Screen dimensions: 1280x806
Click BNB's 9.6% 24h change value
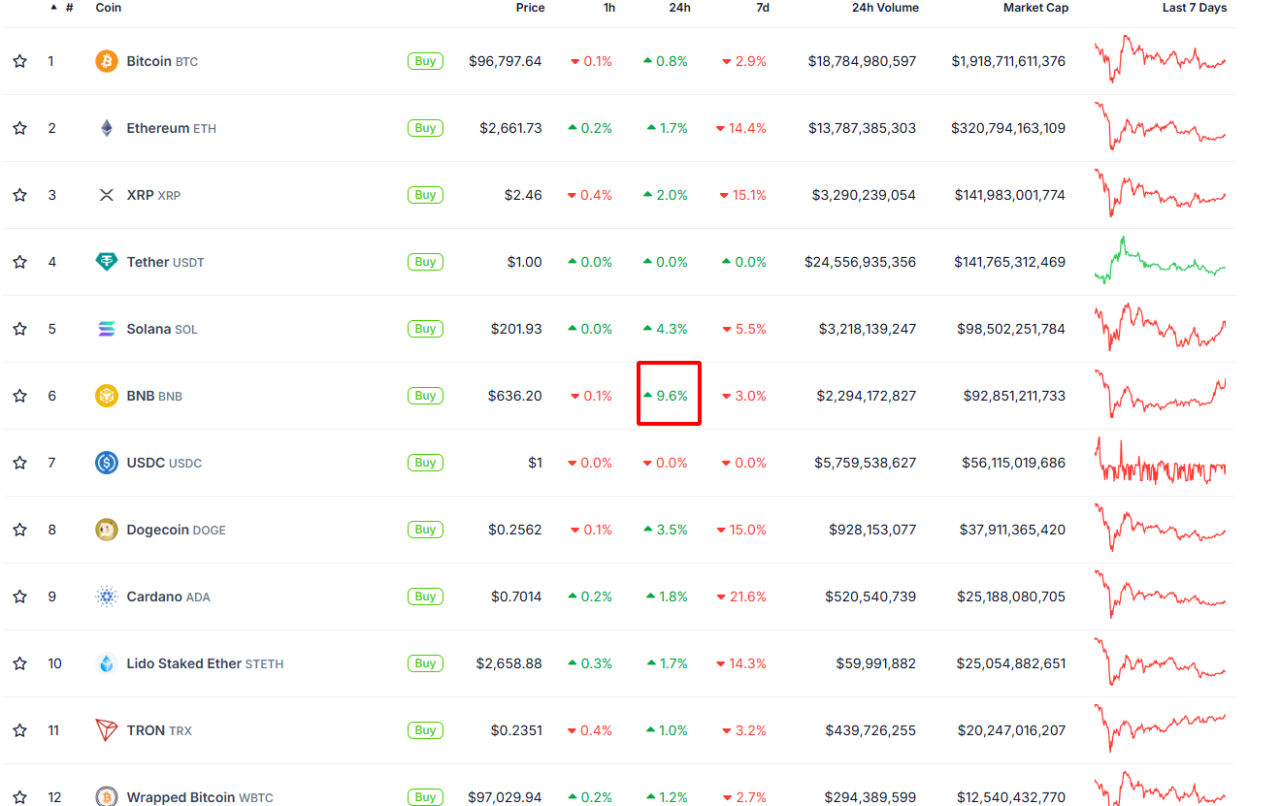point(671,396)
